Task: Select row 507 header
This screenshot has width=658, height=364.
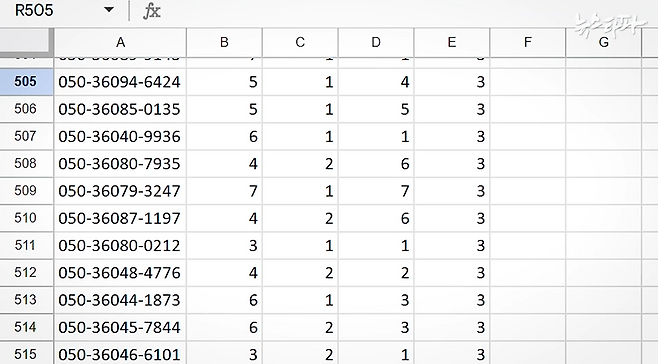Action: tap(26, 136)
